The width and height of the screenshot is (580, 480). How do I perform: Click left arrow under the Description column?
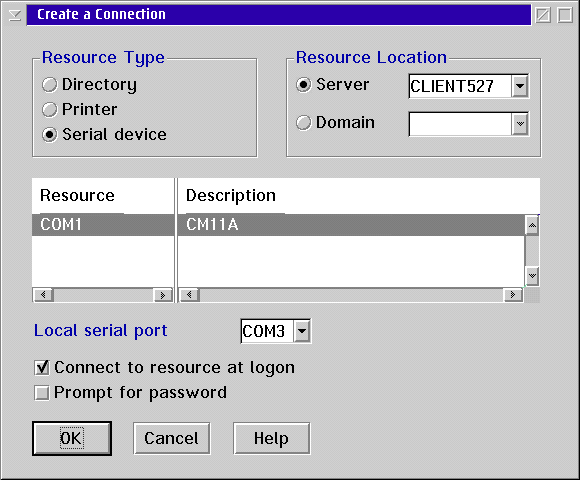pyautogui.click(x=190, y=295)
